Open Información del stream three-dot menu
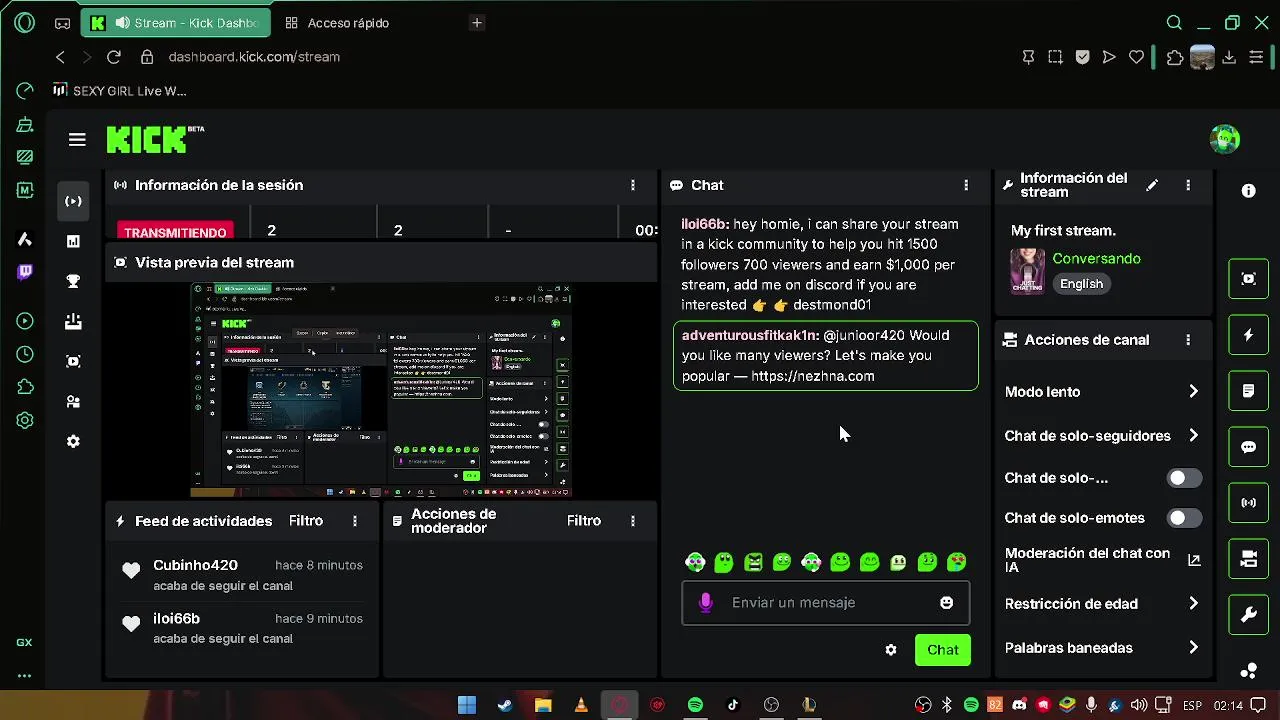1280x720 pixels. pos(1188,185)
